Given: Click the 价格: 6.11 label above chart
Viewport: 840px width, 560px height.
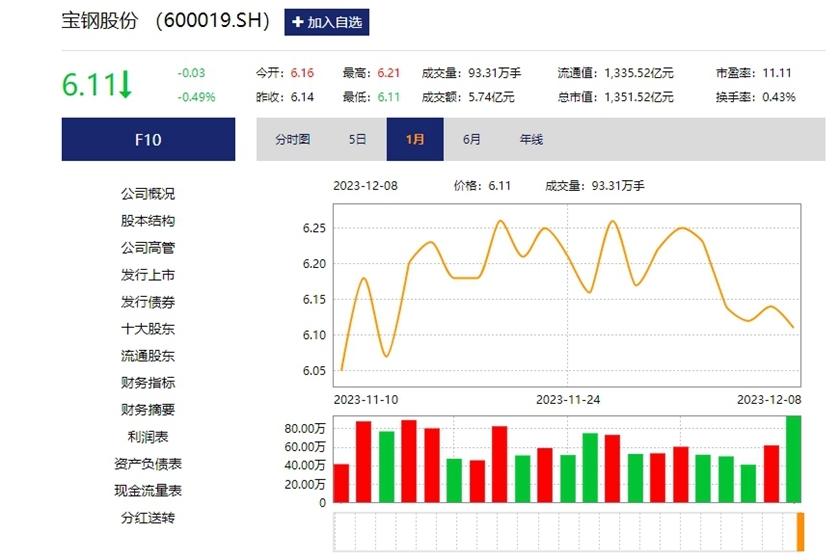Looking at the screenshot, I should (x=482, y=186).
